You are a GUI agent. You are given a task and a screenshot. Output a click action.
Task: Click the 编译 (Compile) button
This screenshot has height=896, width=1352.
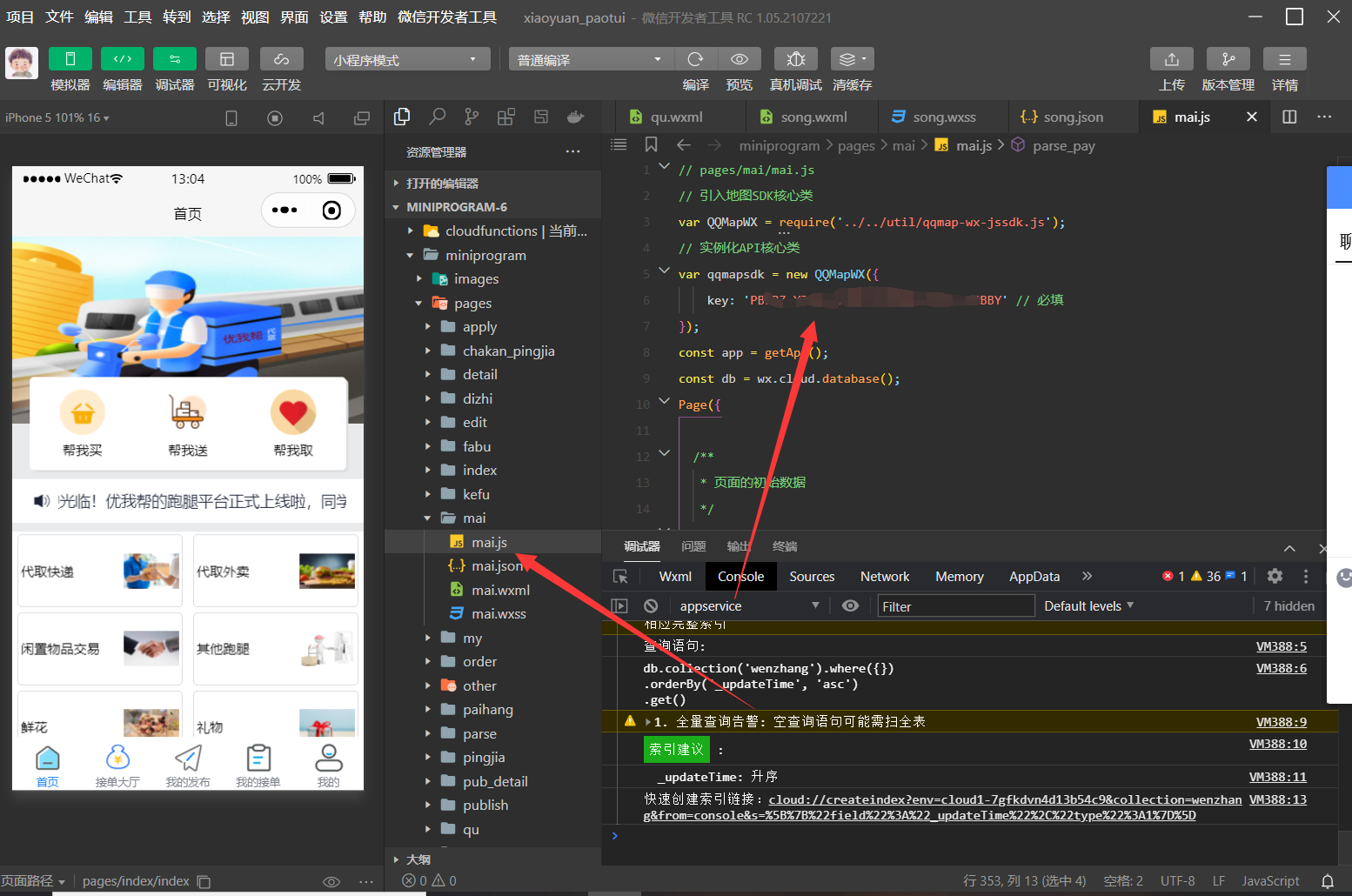click(695, 58)
